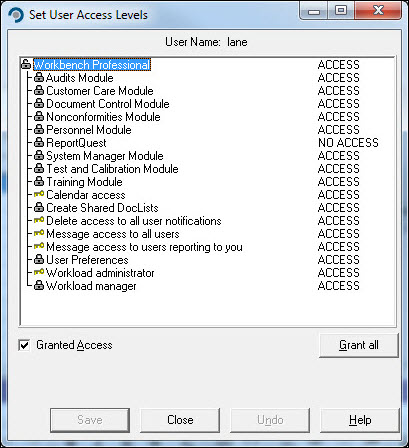
Task: Click the lock icon beside Audits Module
Action: tap(39, 78)
